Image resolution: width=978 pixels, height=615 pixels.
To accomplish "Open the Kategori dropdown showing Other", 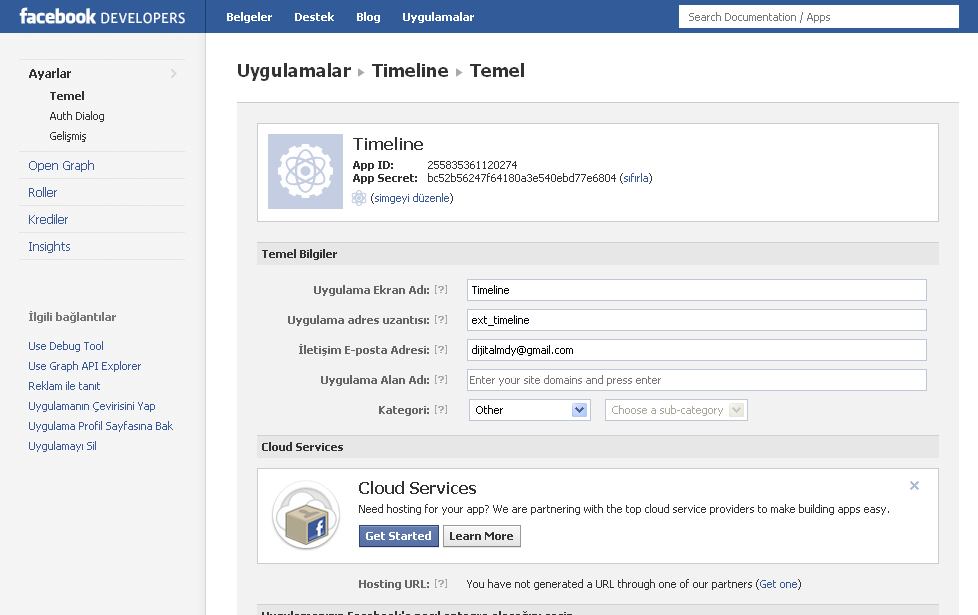I will [529, 410].
